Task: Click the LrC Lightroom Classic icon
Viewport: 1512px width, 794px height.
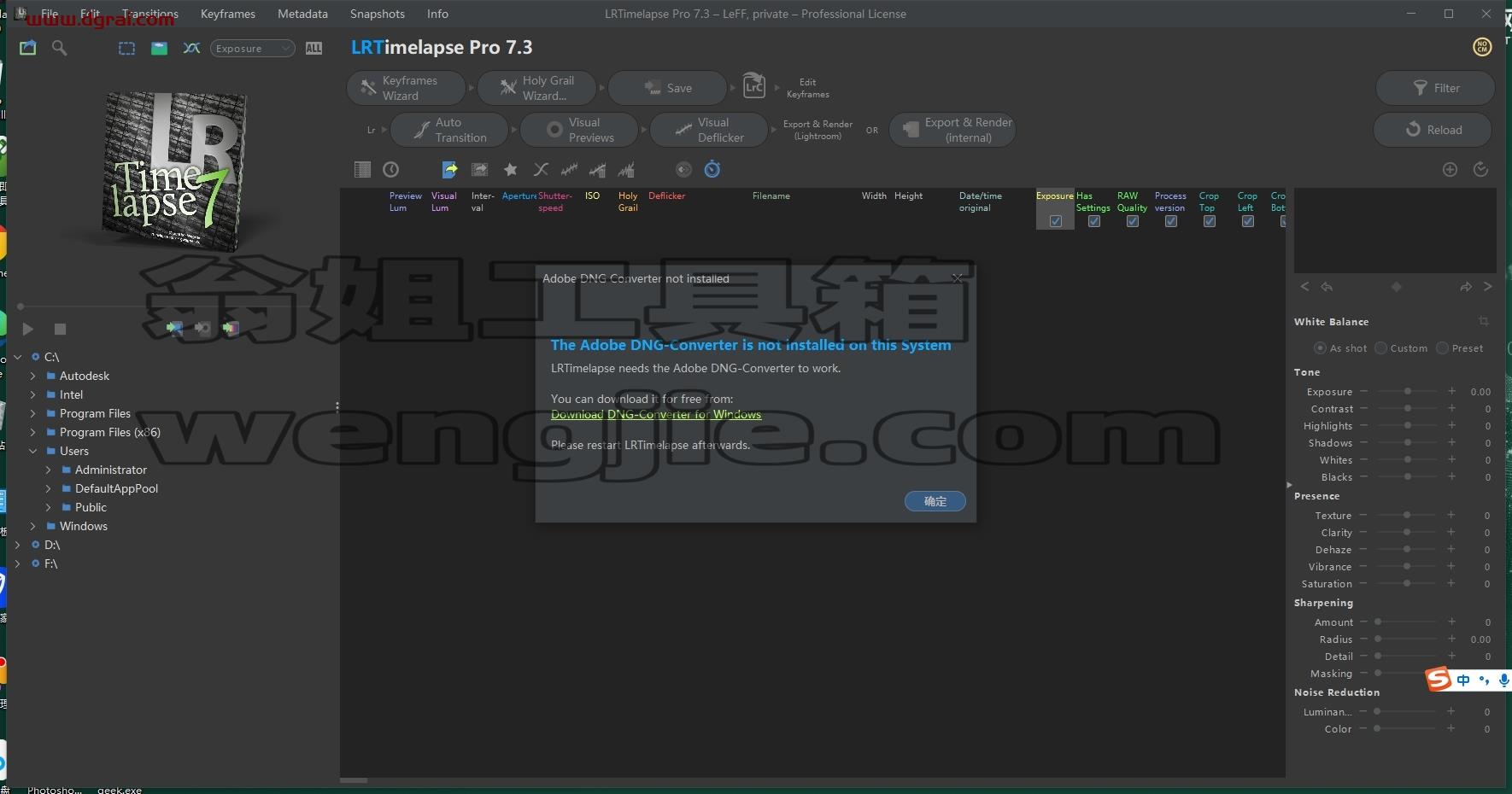Action: pos(753,86)
